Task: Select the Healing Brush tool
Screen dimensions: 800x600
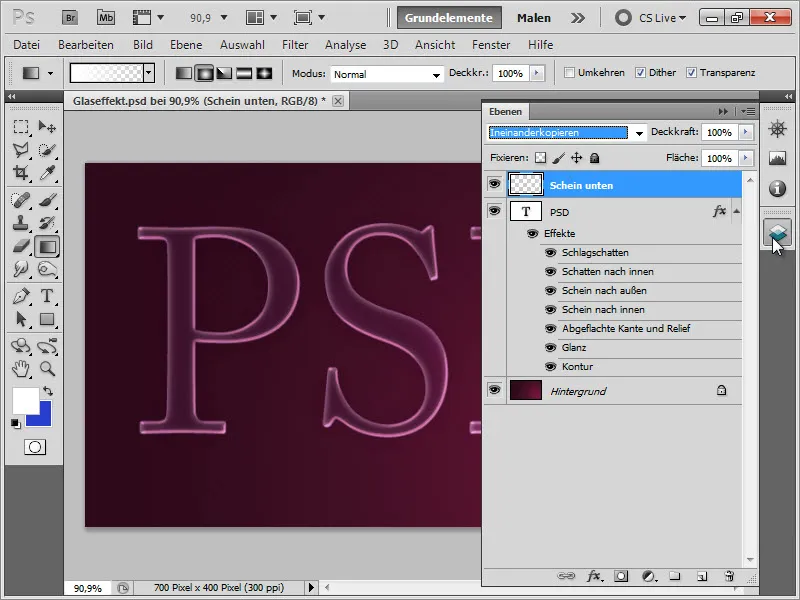Action: pyautogui.click(x=21, y=200)
